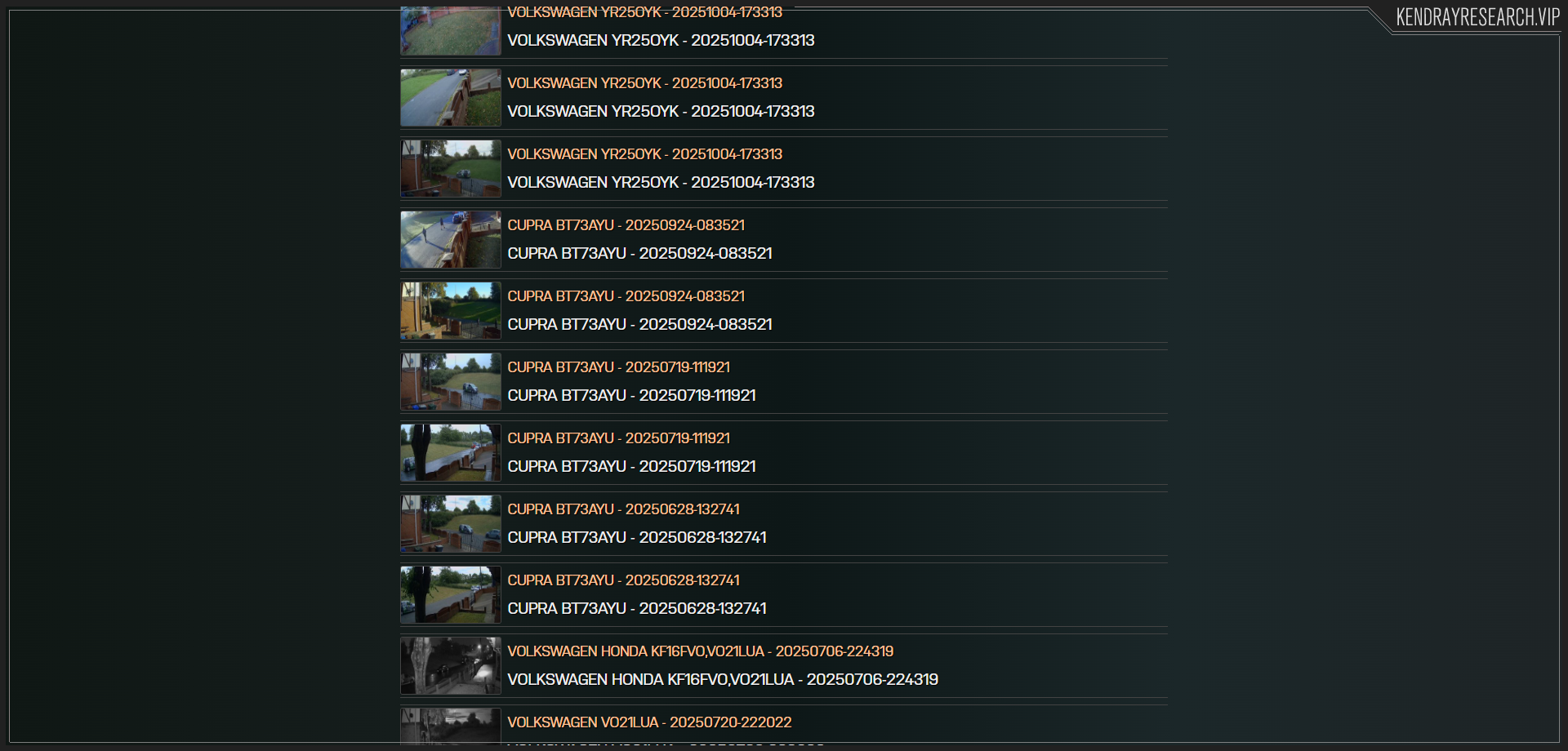This screenshot has height=751, width=1568.
Task: Select white CUPRA 20250719-111921 text beside tree-trunk thumbnail
Action: click(x=632, y=467)
